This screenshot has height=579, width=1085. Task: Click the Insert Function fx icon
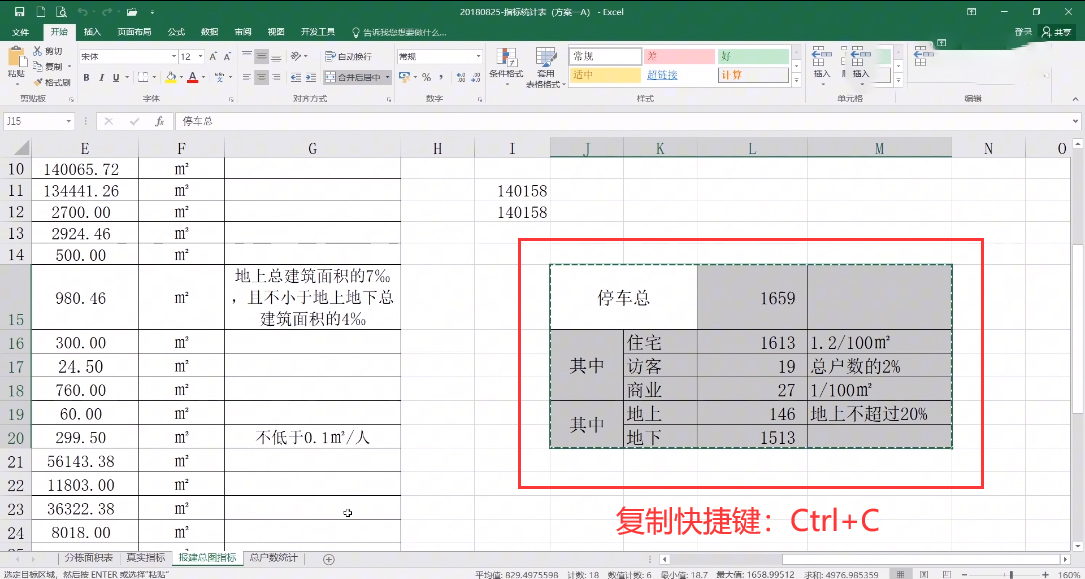coord(159,121)
